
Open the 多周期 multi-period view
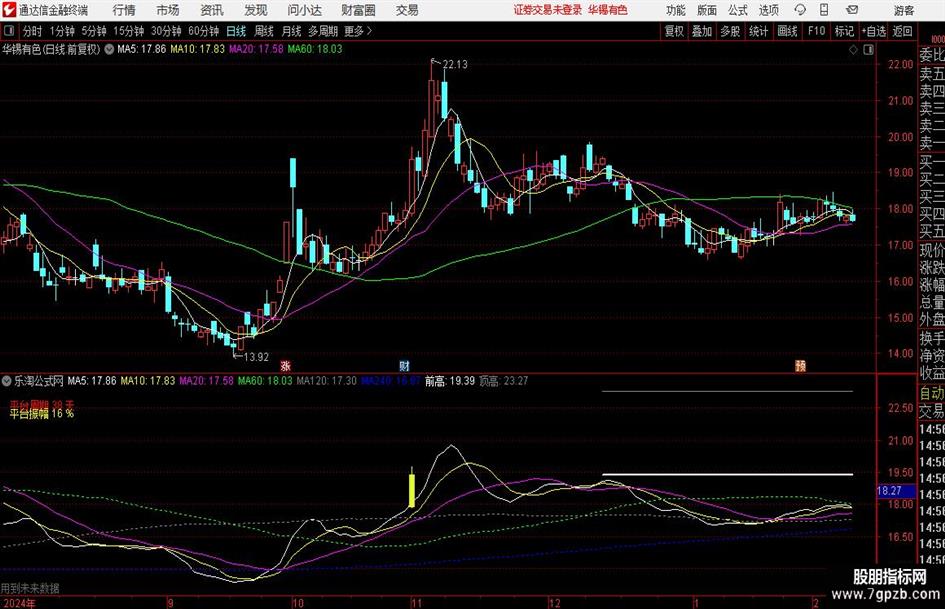[x=323, y=31]
